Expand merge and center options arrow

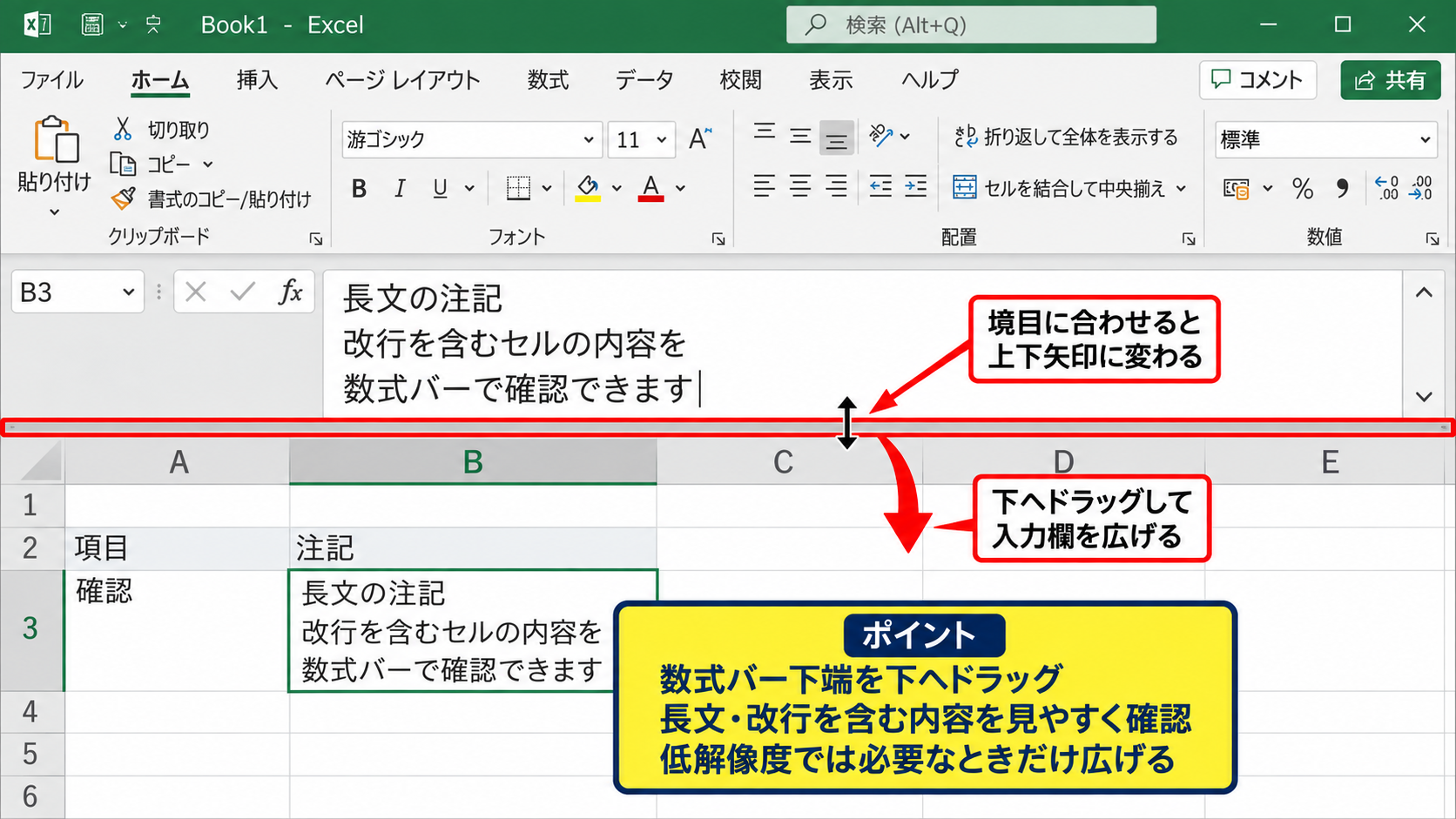tap(1182, 188)
